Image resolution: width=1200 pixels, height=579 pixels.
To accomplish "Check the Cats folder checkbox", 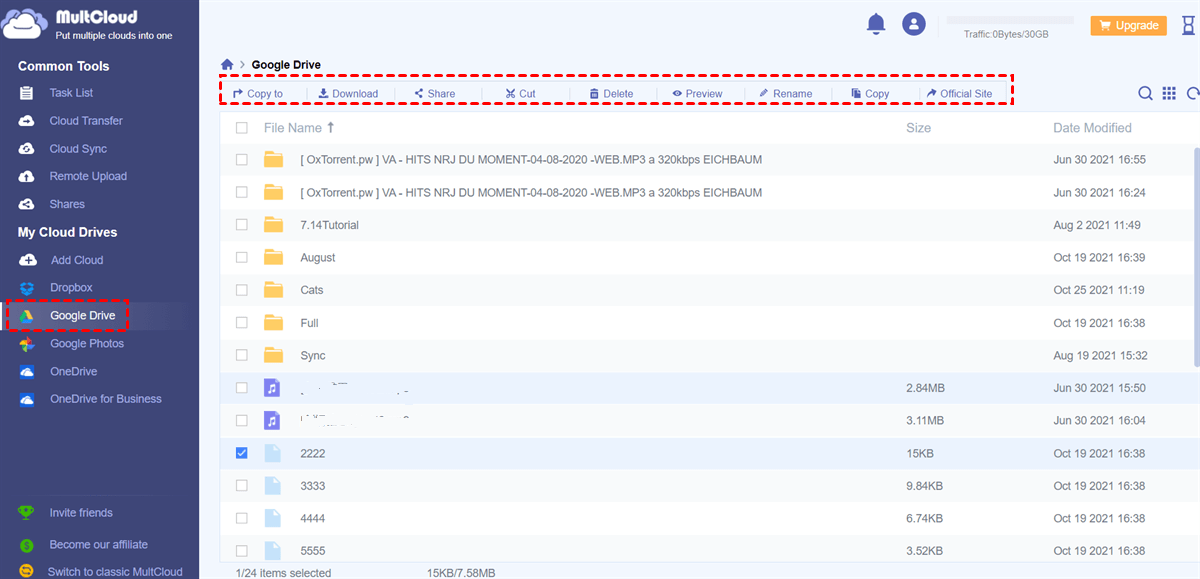I will (x=241, y=290).
